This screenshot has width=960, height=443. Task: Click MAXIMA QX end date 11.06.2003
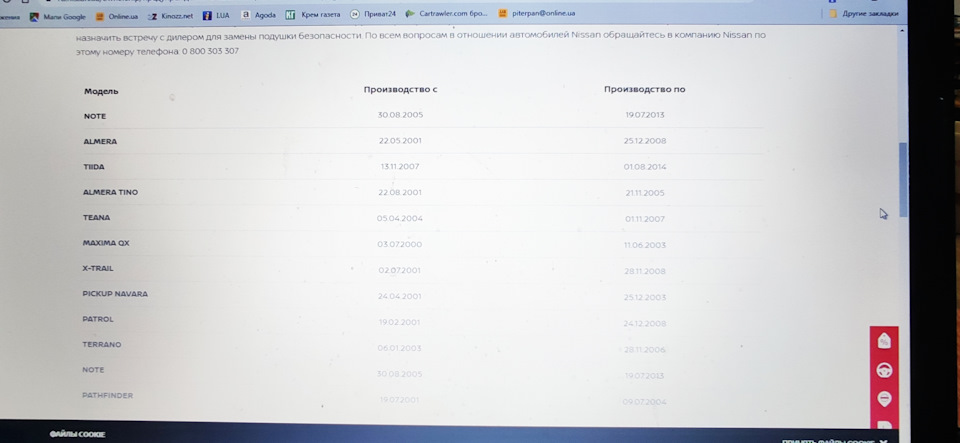tap(645, 245)
